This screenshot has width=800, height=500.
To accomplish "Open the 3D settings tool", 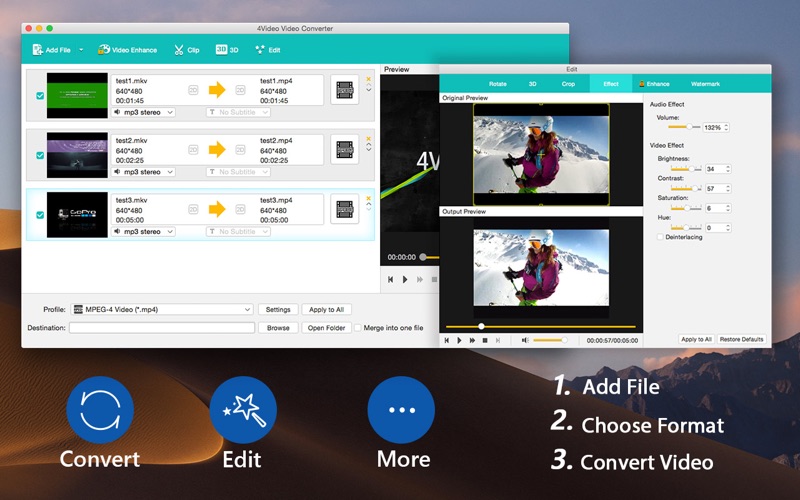I will (227, 49).
